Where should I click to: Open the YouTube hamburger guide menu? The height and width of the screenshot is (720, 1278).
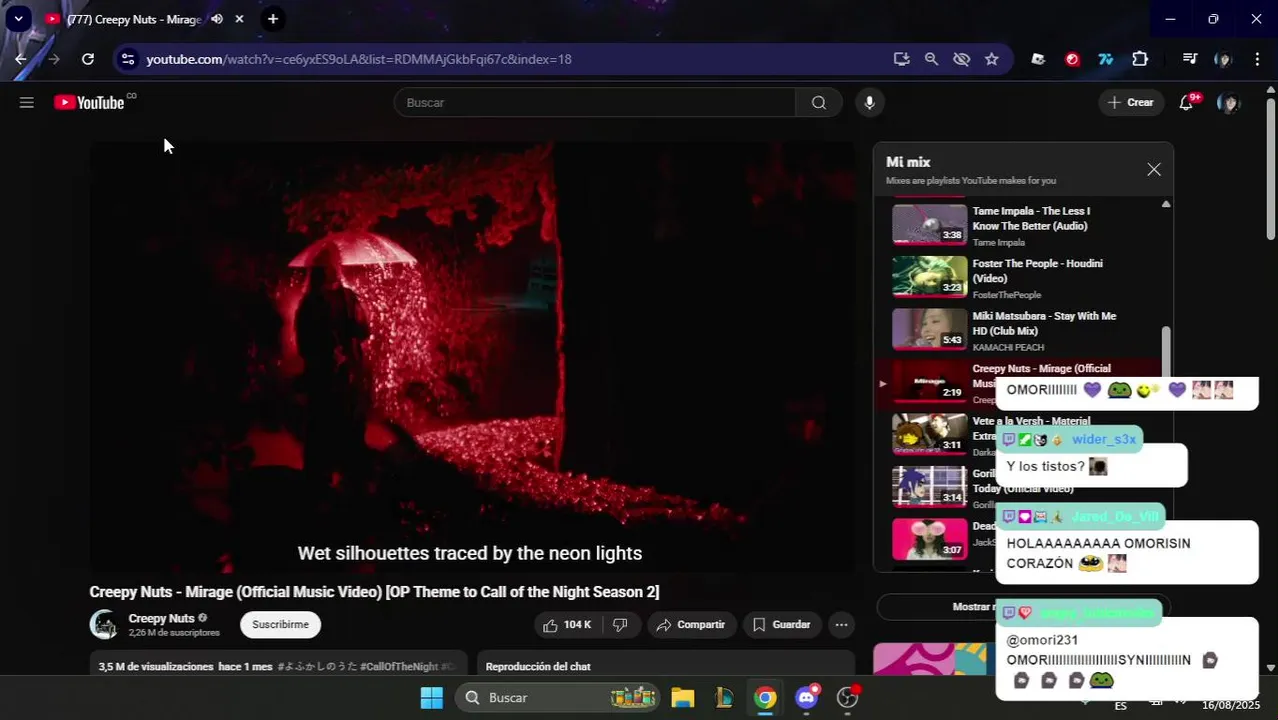point(27,102)
